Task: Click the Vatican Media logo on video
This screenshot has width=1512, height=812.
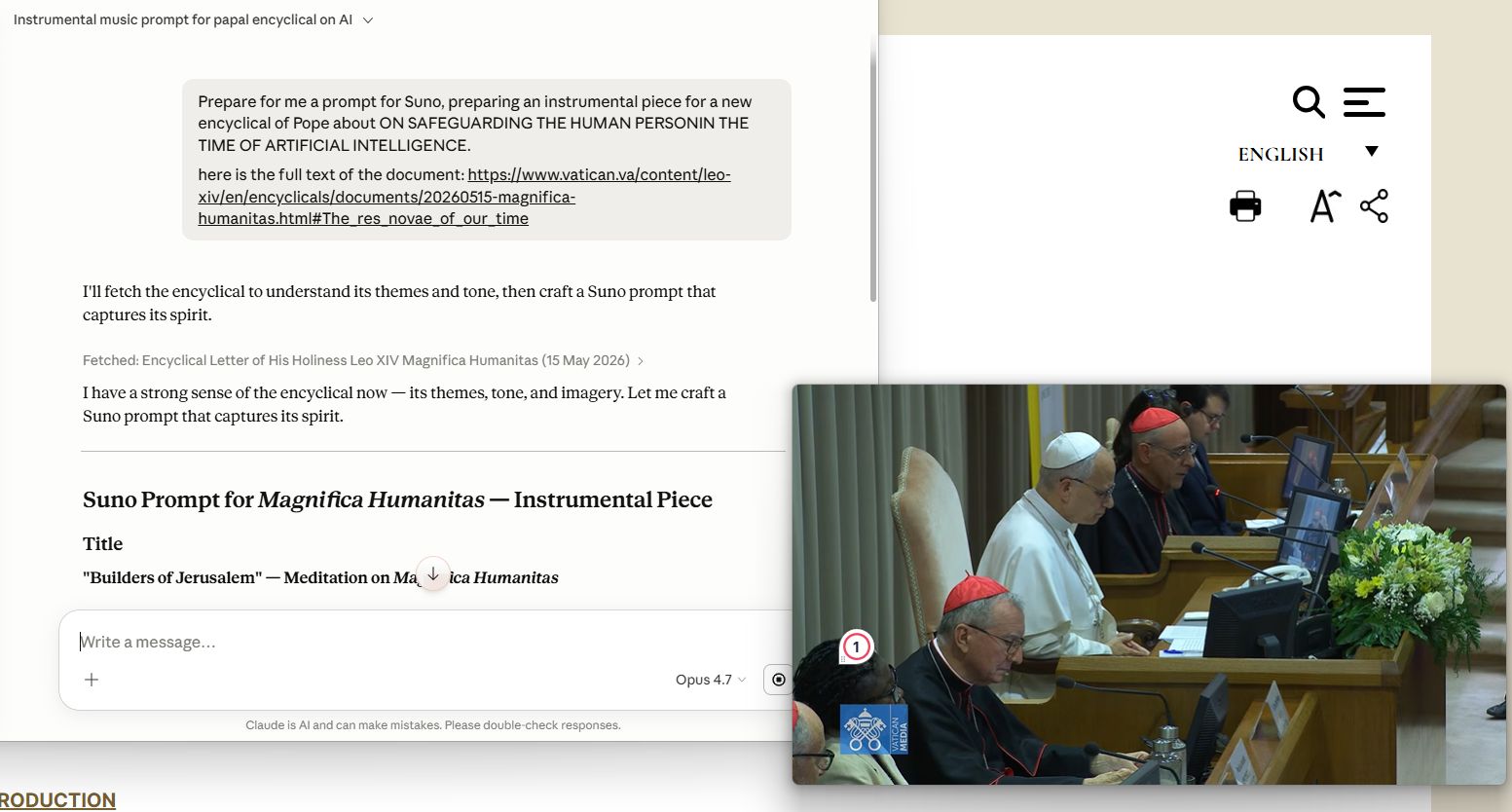Action: (x=873, y=729)
